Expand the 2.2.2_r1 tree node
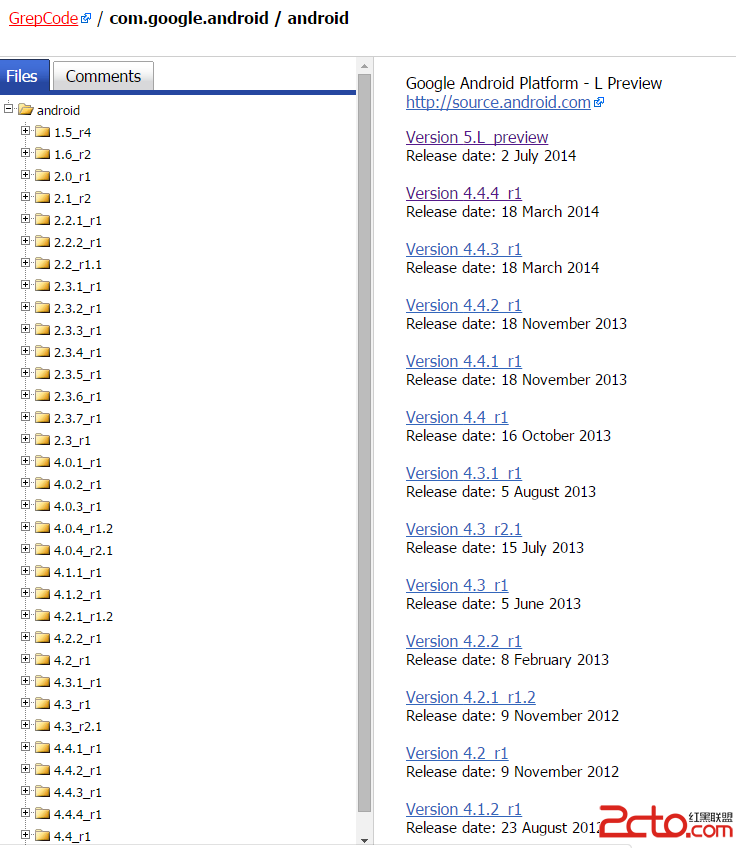 click(25, 241)
